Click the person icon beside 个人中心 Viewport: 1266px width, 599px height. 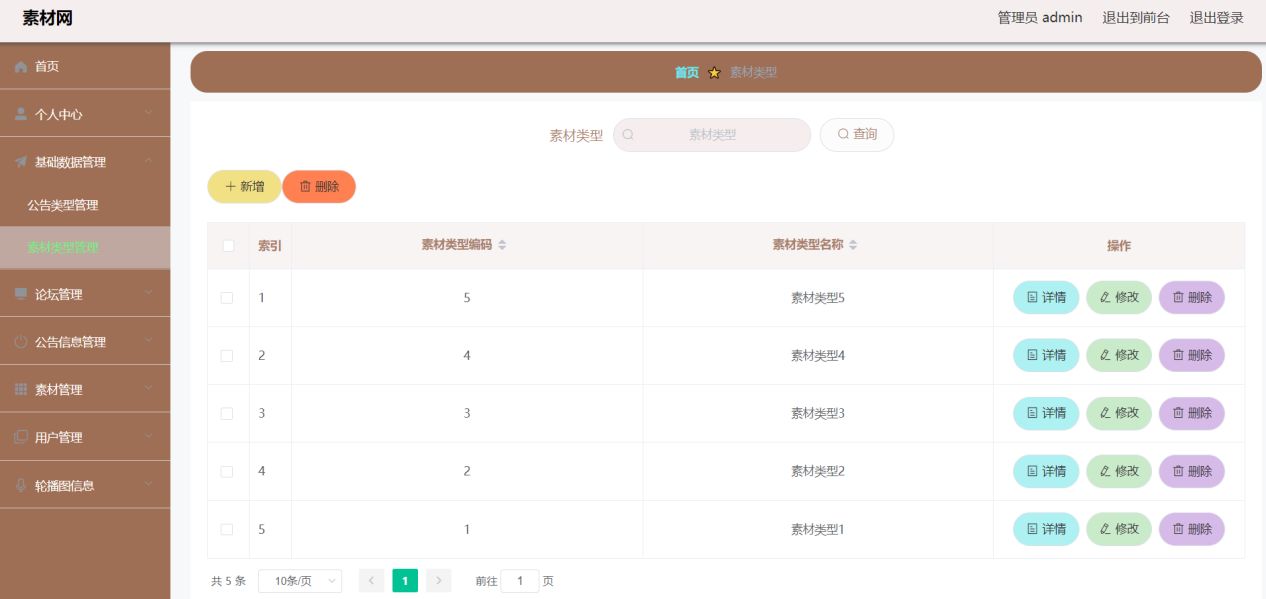(21, 114)
